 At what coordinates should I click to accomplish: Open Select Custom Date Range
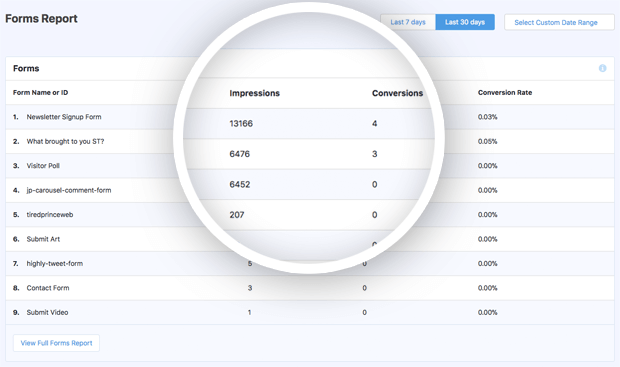coord(559,22)
